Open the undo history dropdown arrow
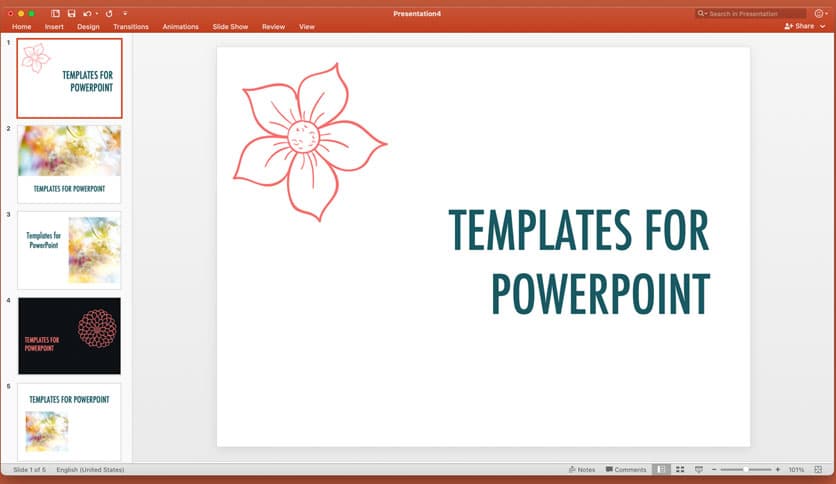This screenshot has width=836, height=484. tap(97, 13)
